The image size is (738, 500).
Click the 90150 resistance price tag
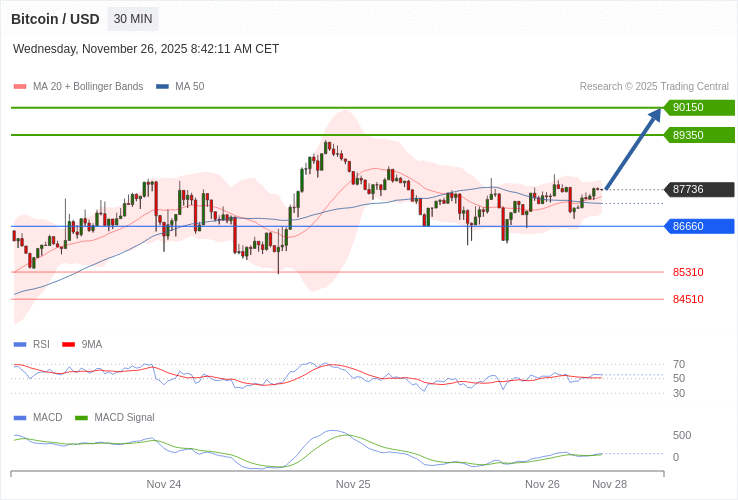699,107
